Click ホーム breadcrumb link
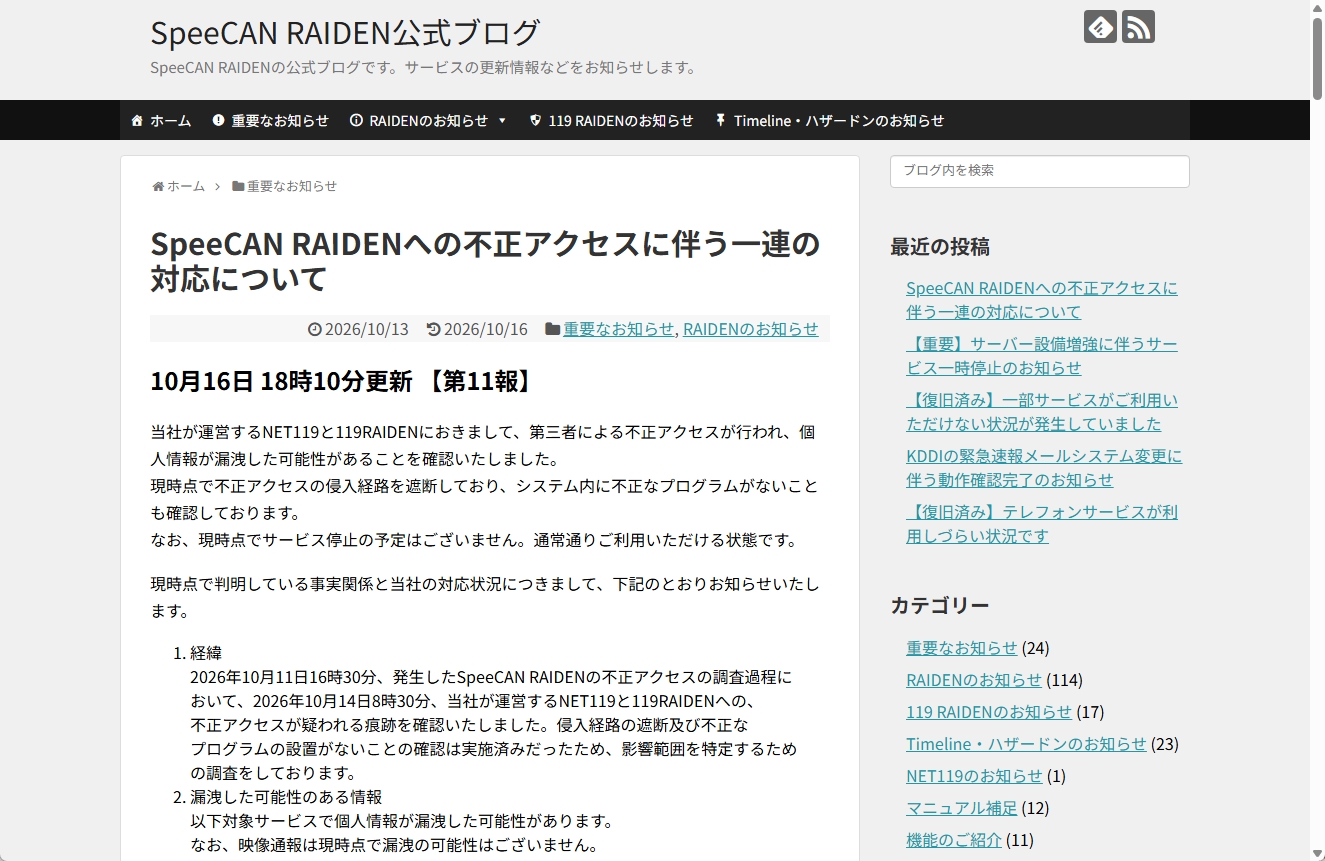Screen dimensions: 1325x861 pyautogui.click(x=186, y=186)
